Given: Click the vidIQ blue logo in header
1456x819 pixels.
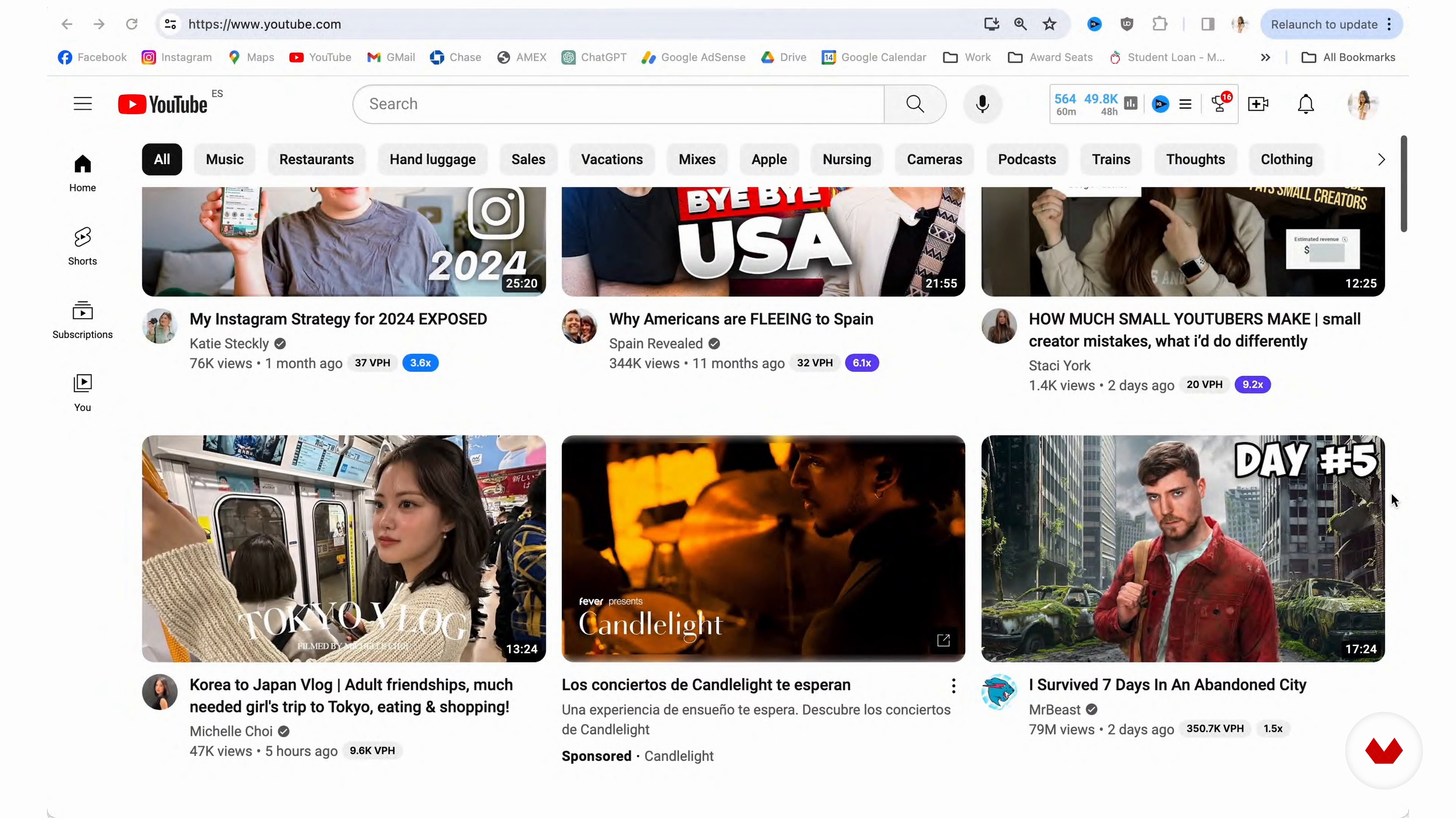Looking at the screenshot, I should click(x=1160, y=104).
